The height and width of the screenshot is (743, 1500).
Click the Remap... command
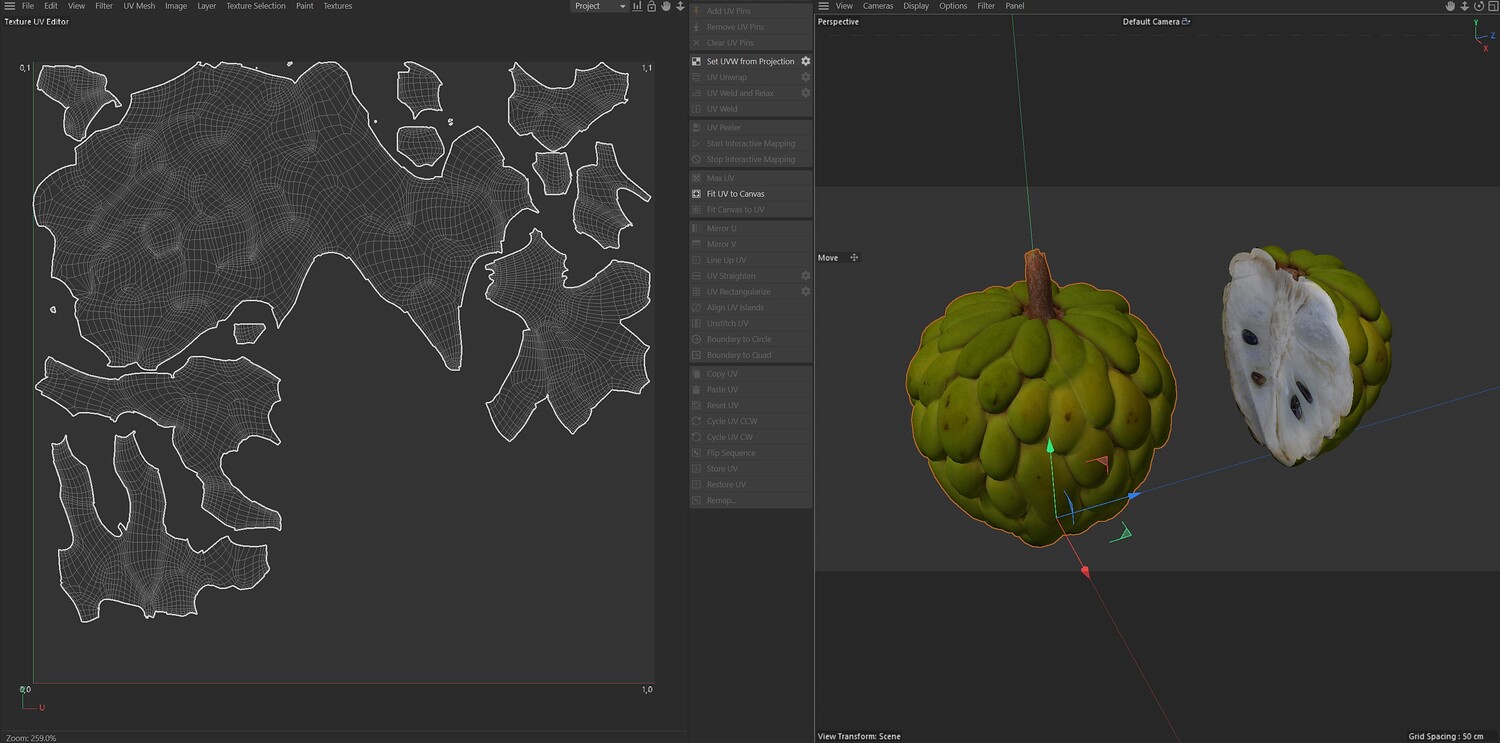pyautogui.click(x=750, y=500)
